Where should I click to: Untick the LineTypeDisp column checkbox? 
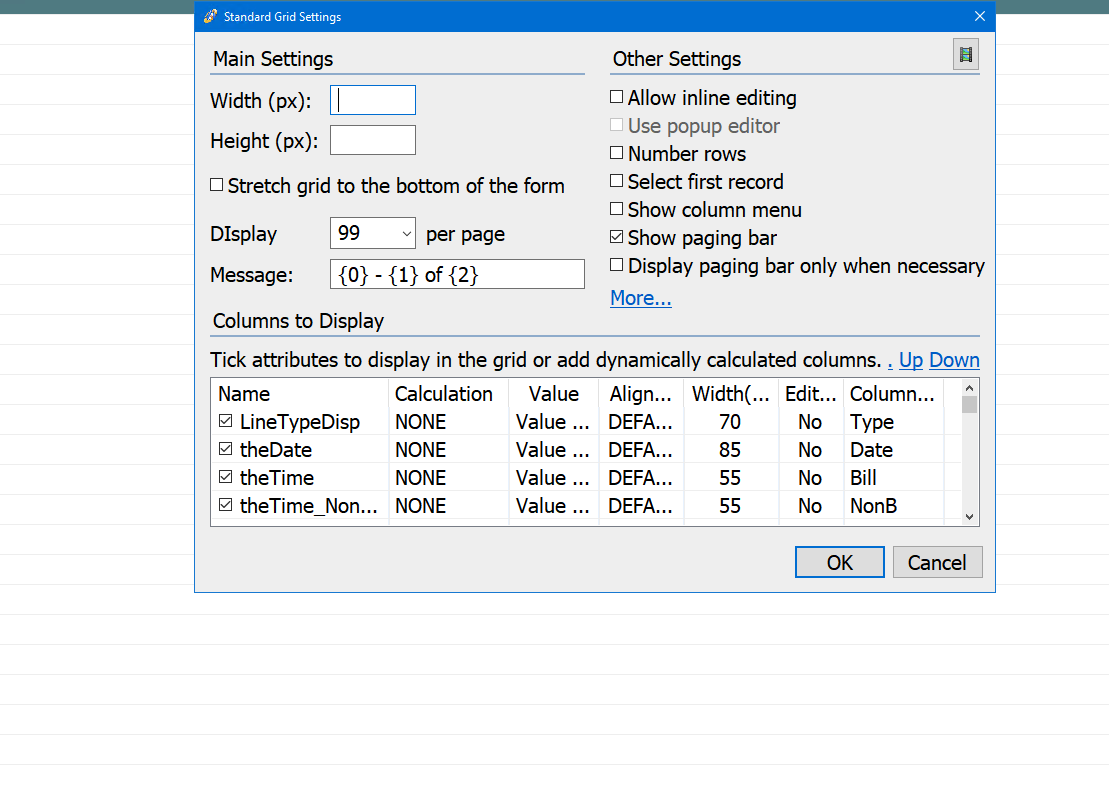click(x=226, y=421)
